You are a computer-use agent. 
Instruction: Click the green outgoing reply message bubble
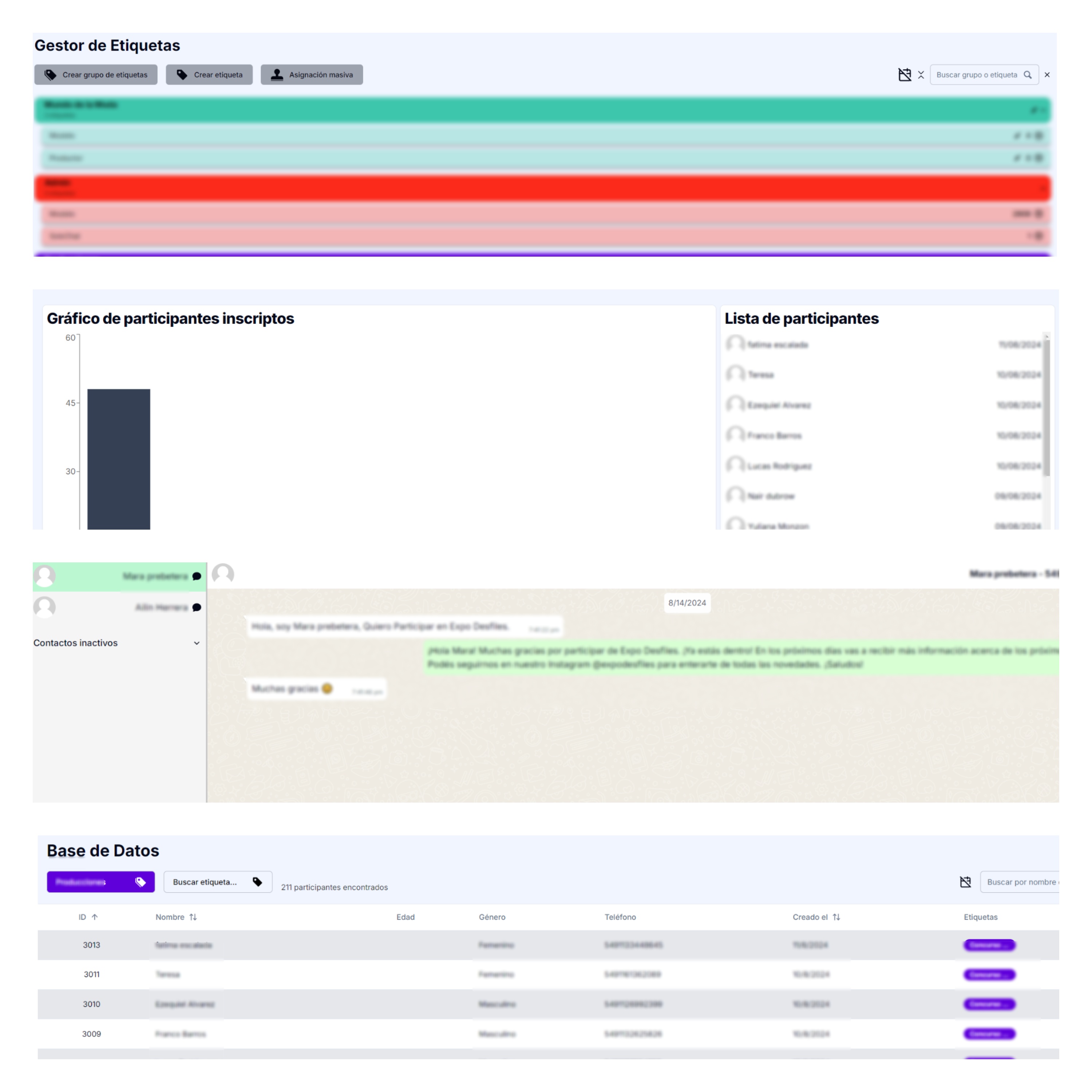point(741,657)
